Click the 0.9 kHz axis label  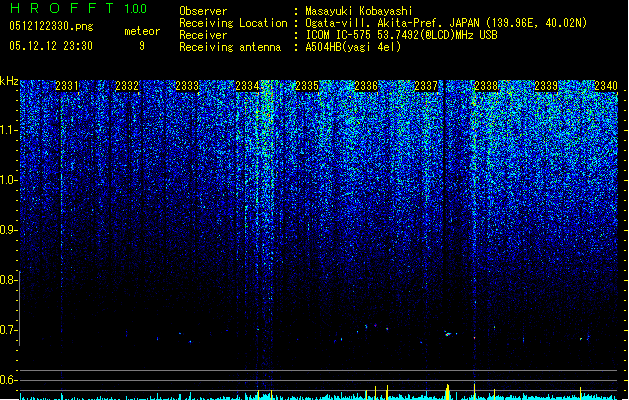click(x=7, y=230)
